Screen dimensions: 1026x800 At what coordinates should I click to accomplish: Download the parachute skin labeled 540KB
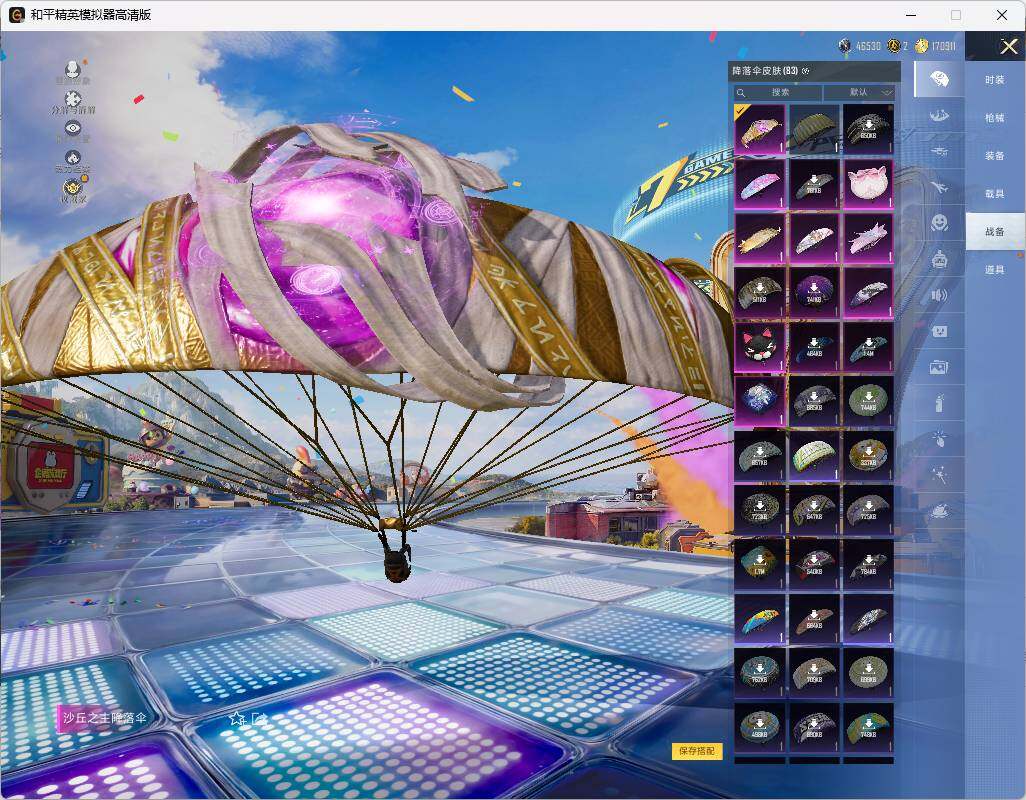pyautogui.click(x=813, y=563)
